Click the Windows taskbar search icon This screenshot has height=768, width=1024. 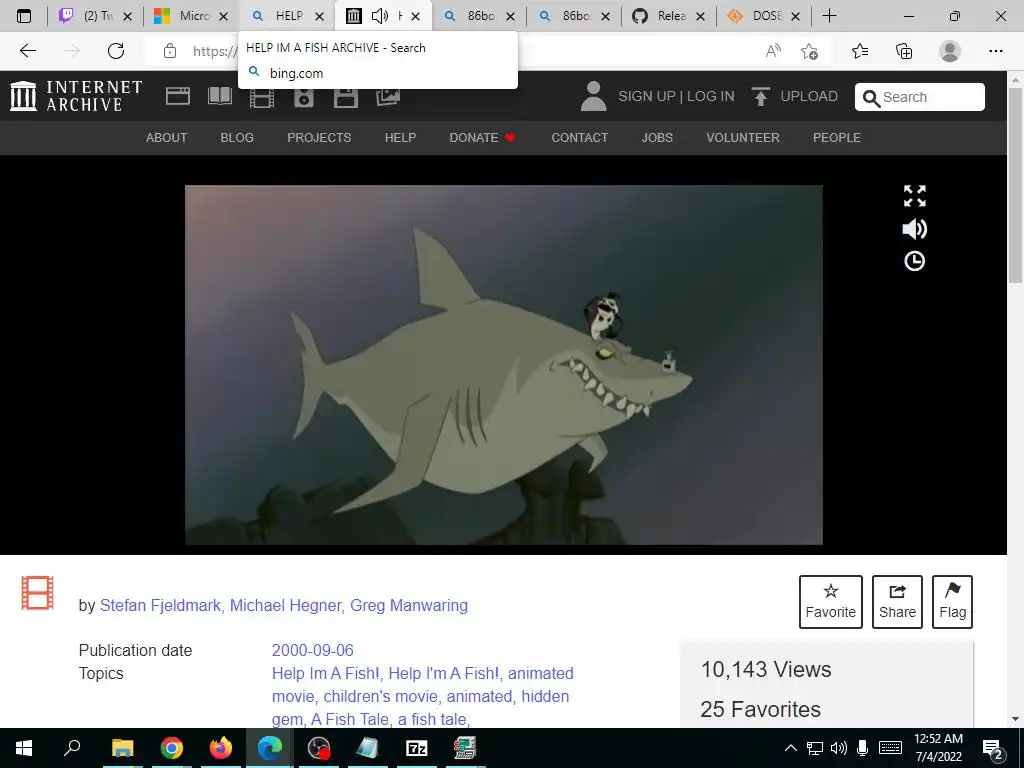[72, 748]
